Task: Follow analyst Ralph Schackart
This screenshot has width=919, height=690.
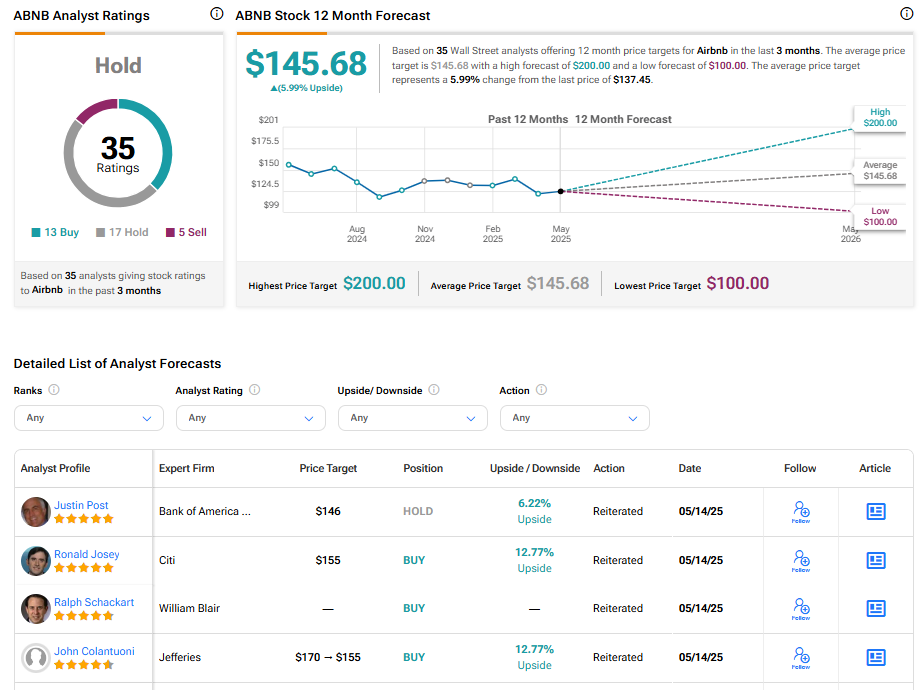Action: (801, 609)
